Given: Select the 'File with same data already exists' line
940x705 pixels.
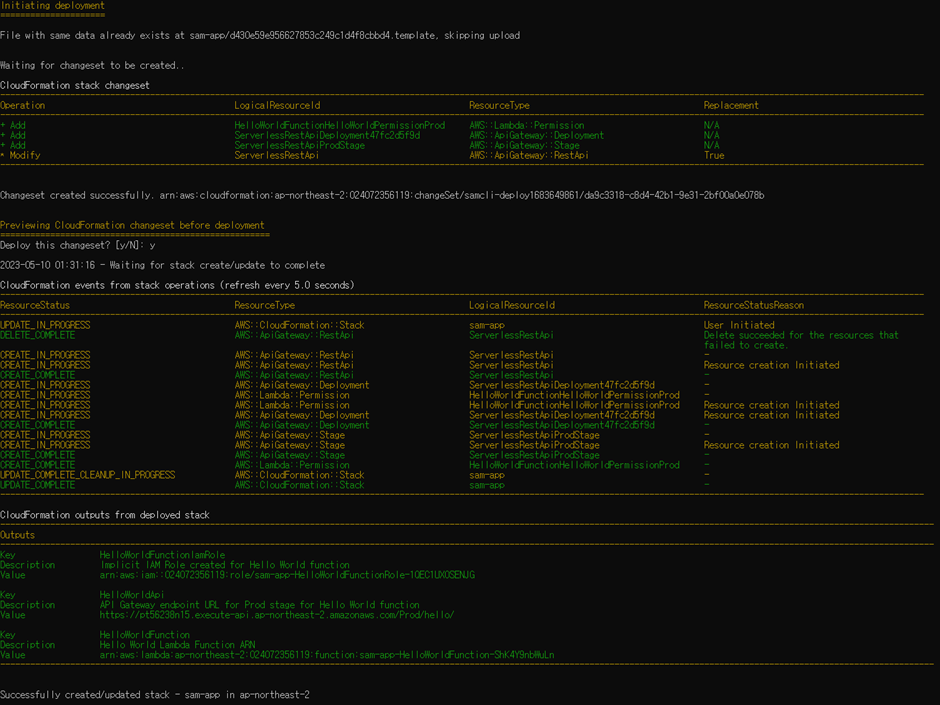Looking at the screenshot, I should click(x=260, y=35).
